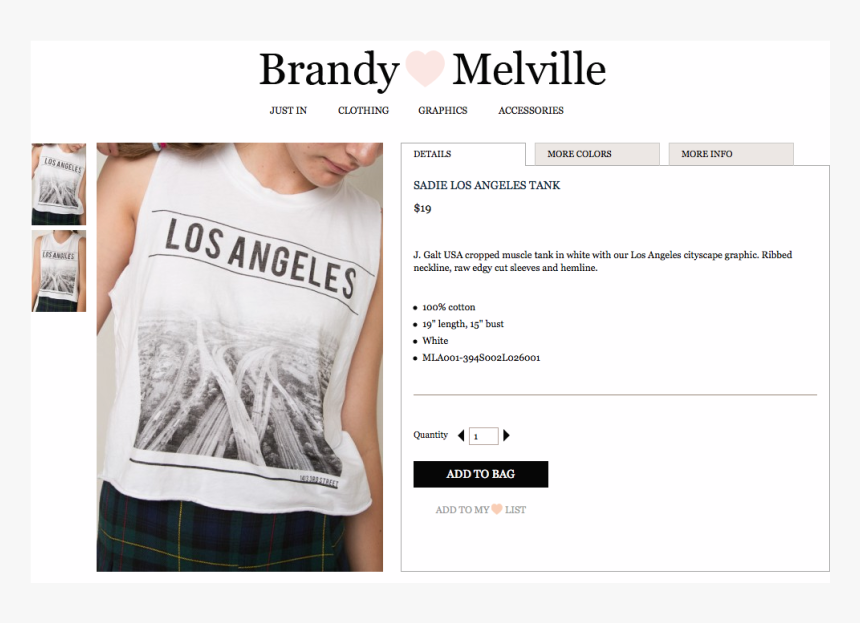Click the pink heart logo icon
This screenshot has width=860, height=623.
[425, 69]
